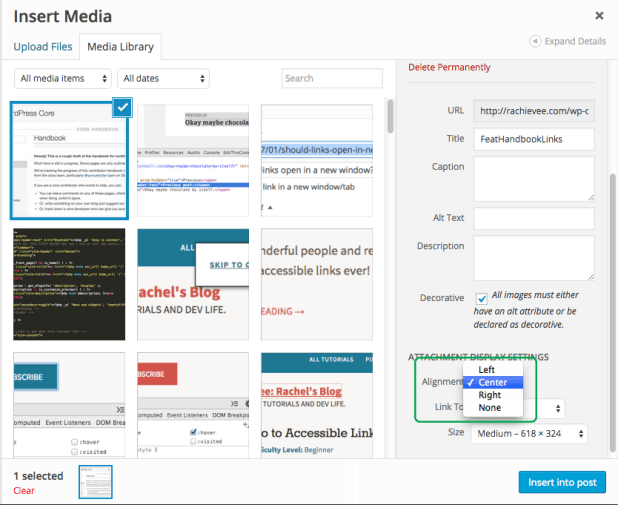The height and width of the screenshot is (505, 618).
Task: Switch to the Upload Files tab
Action: (42, 47)
